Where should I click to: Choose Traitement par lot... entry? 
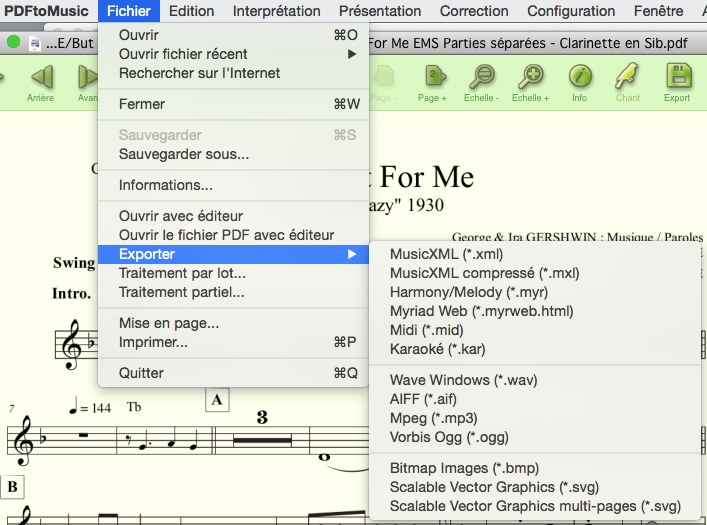[182, 273]
